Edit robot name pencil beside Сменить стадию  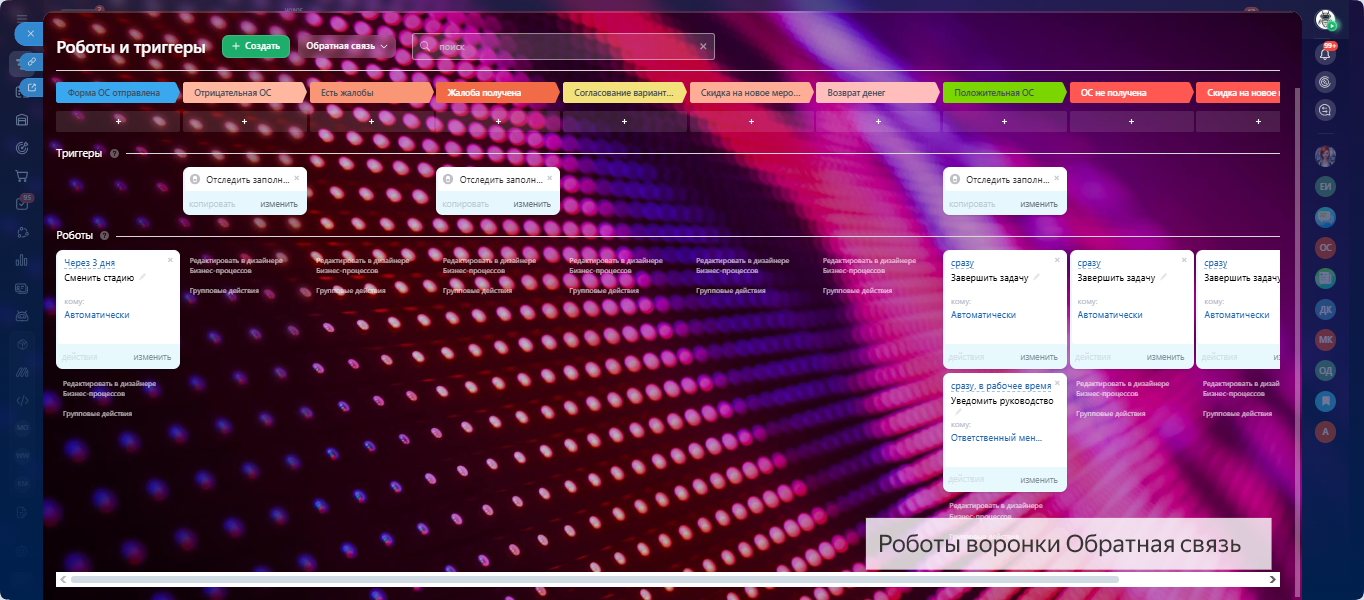pos(143,278)
